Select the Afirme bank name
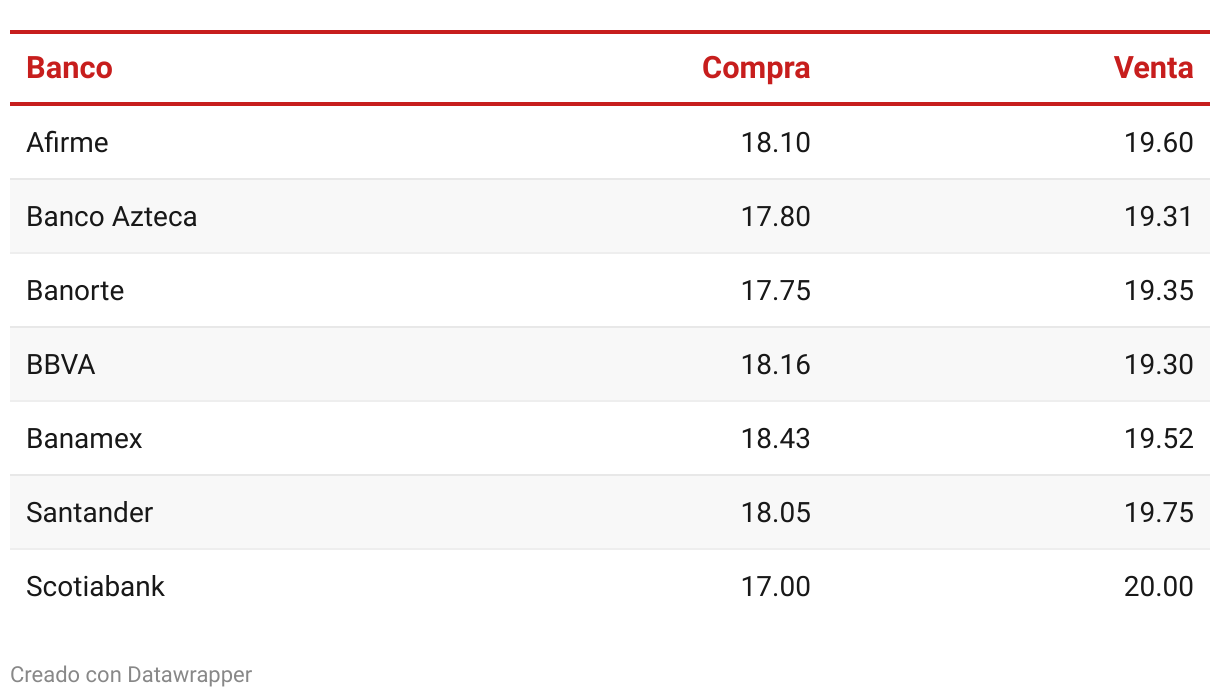Image resolution: width=1220 pixels, height=698 pixels. [67, 142]
